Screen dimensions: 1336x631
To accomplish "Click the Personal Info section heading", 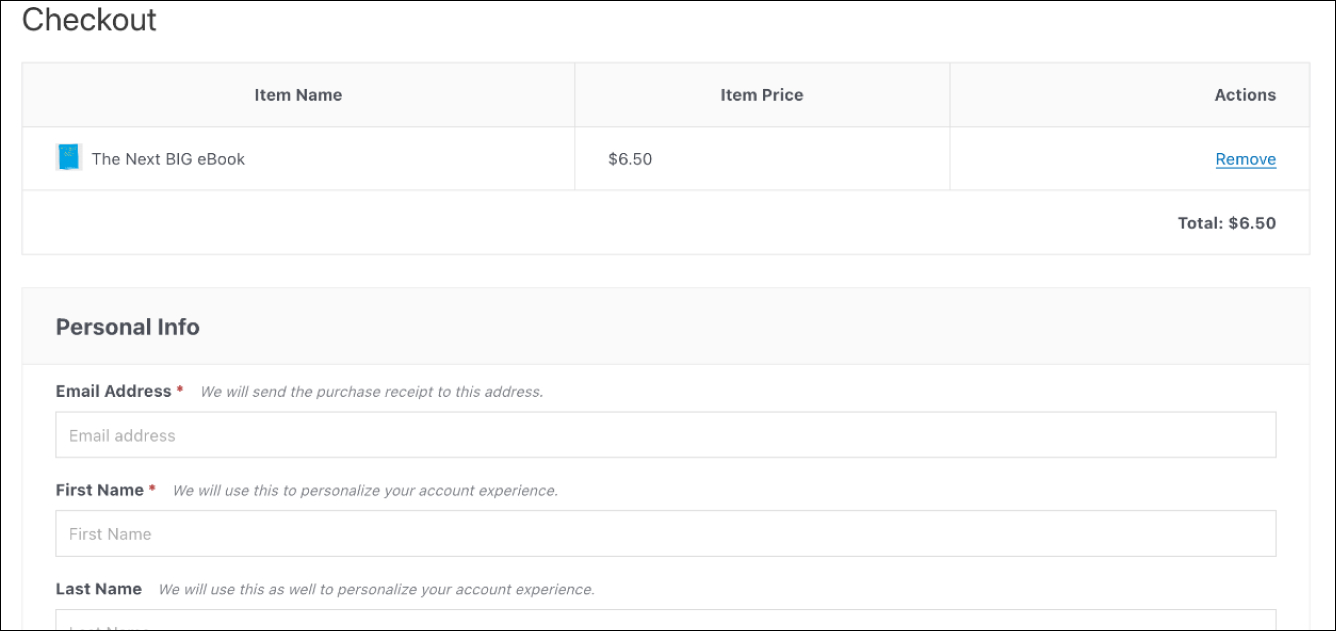I will pos(128,327).
